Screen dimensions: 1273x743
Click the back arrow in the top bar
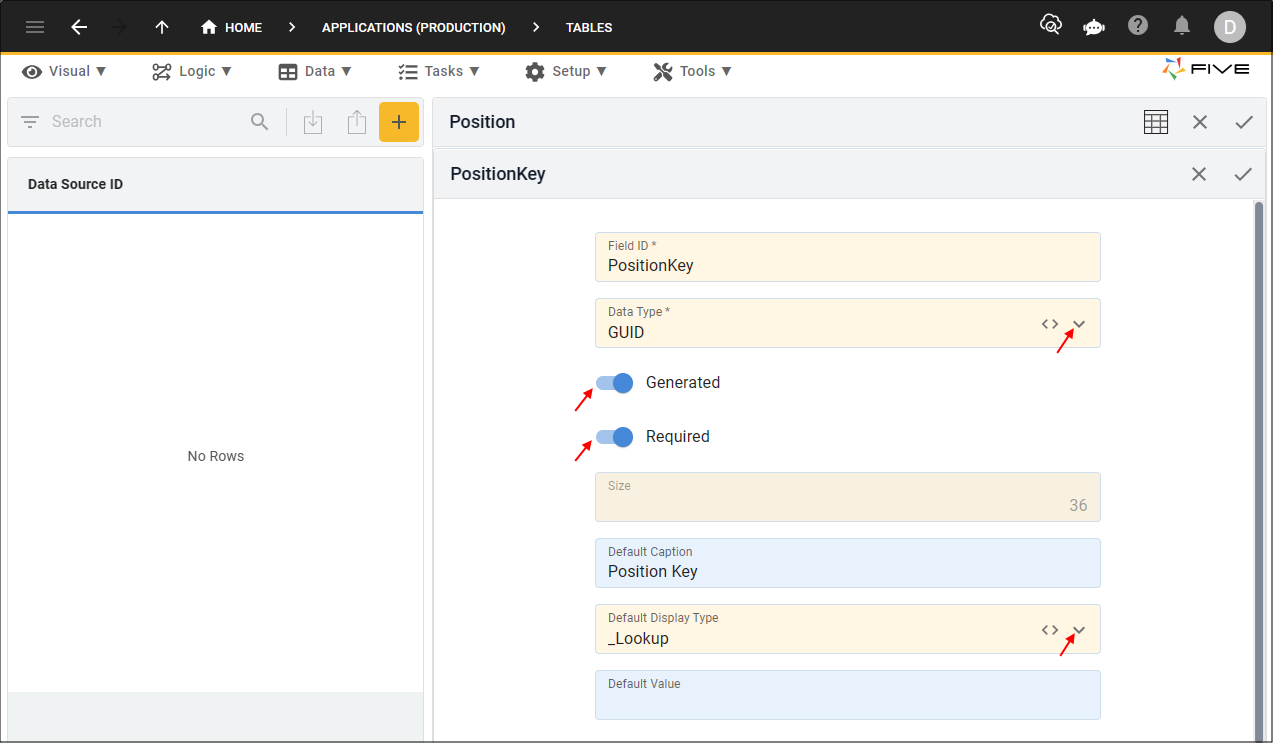click(79, 27)
